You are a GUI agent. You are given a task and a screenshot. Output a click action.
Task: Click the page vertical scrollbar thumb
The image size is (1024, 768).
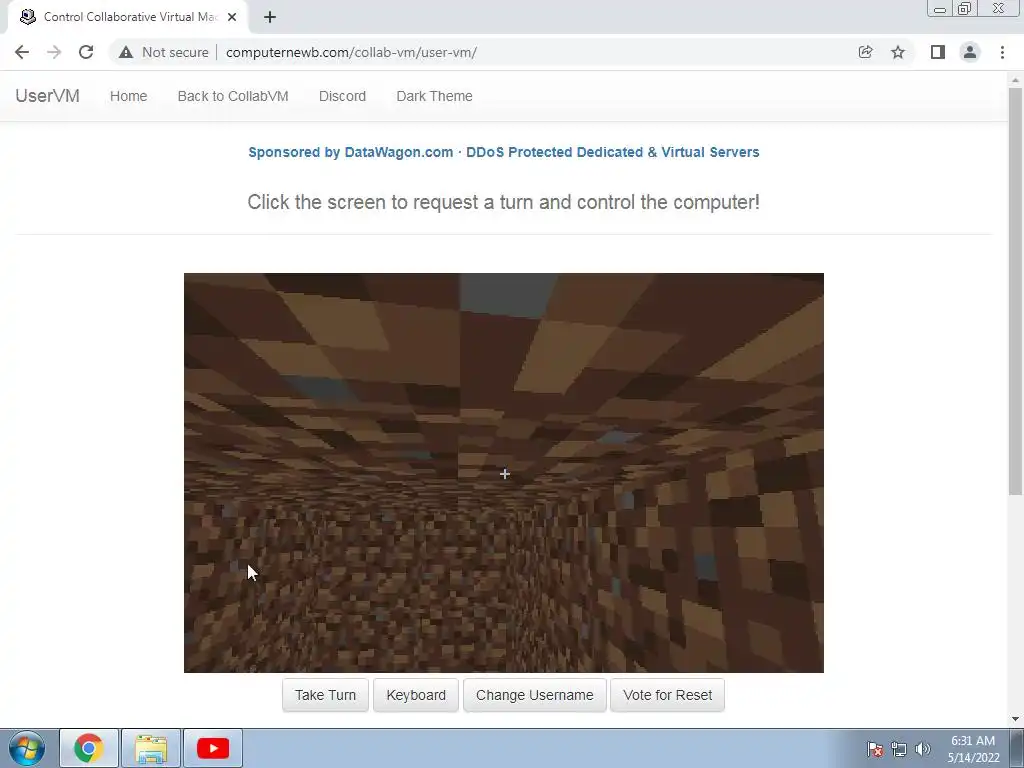point(1015,291)
